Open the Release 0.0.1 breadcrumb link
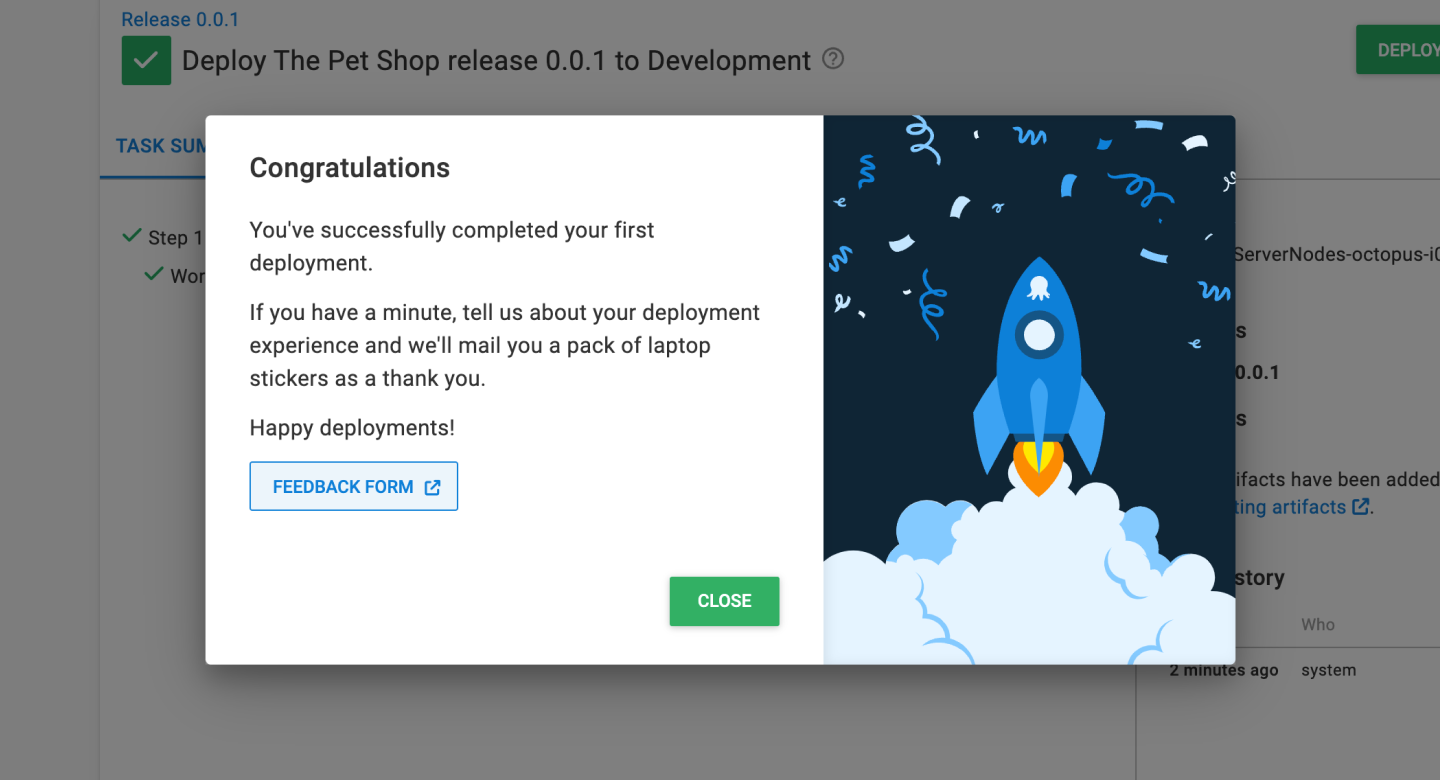The width and height of the screenshot is (1440, 780). tap(180, 19)
